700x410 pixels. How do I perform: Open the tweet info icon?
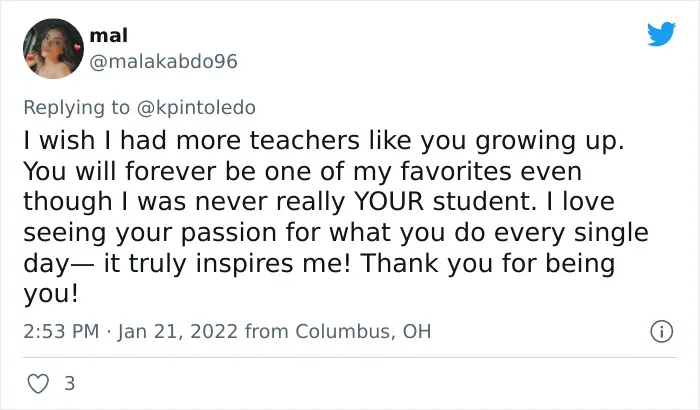coord(661,332)
